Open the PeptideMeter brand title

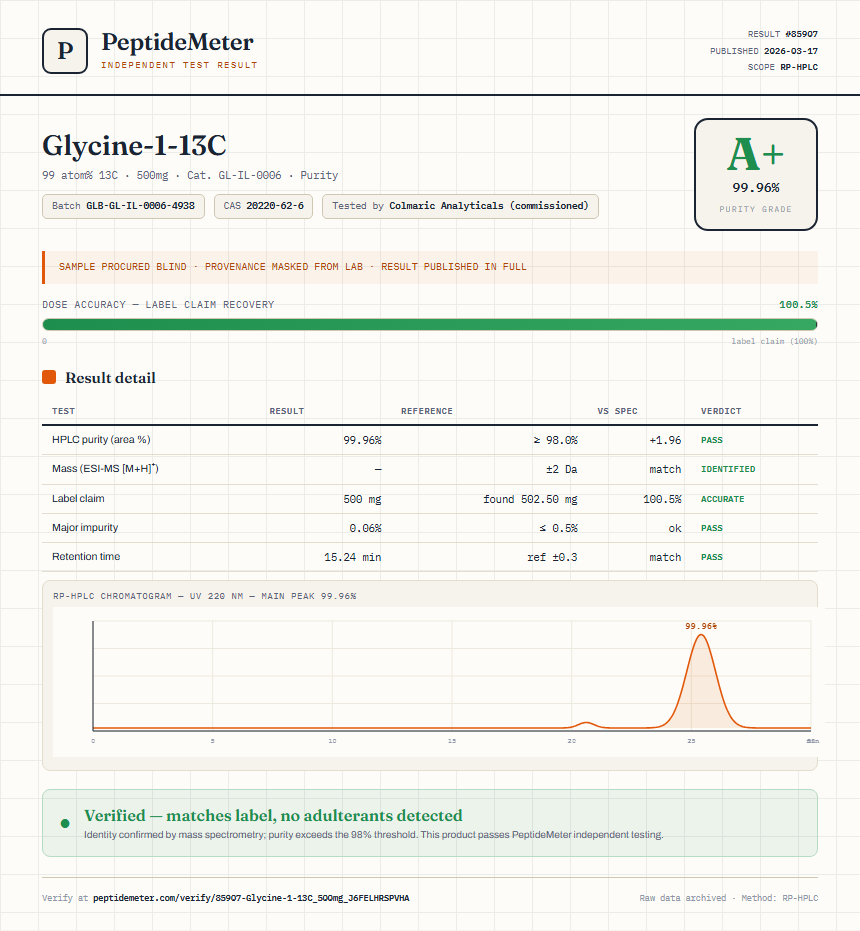[x=178, y=42]
